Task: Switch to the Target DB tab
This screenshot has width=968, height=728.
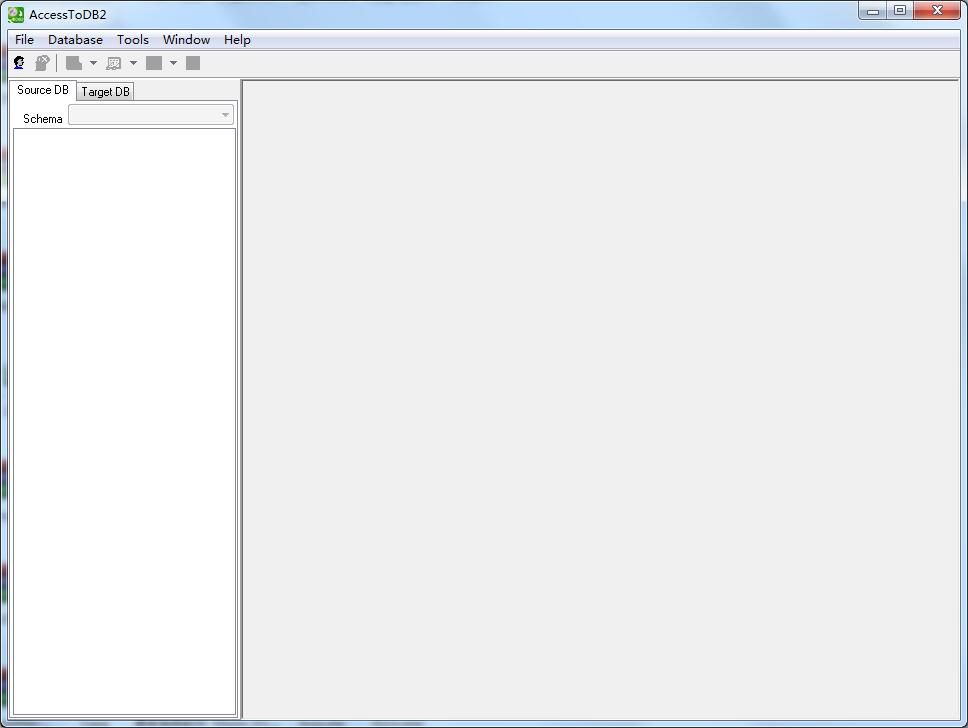Action: click(105, 92)
